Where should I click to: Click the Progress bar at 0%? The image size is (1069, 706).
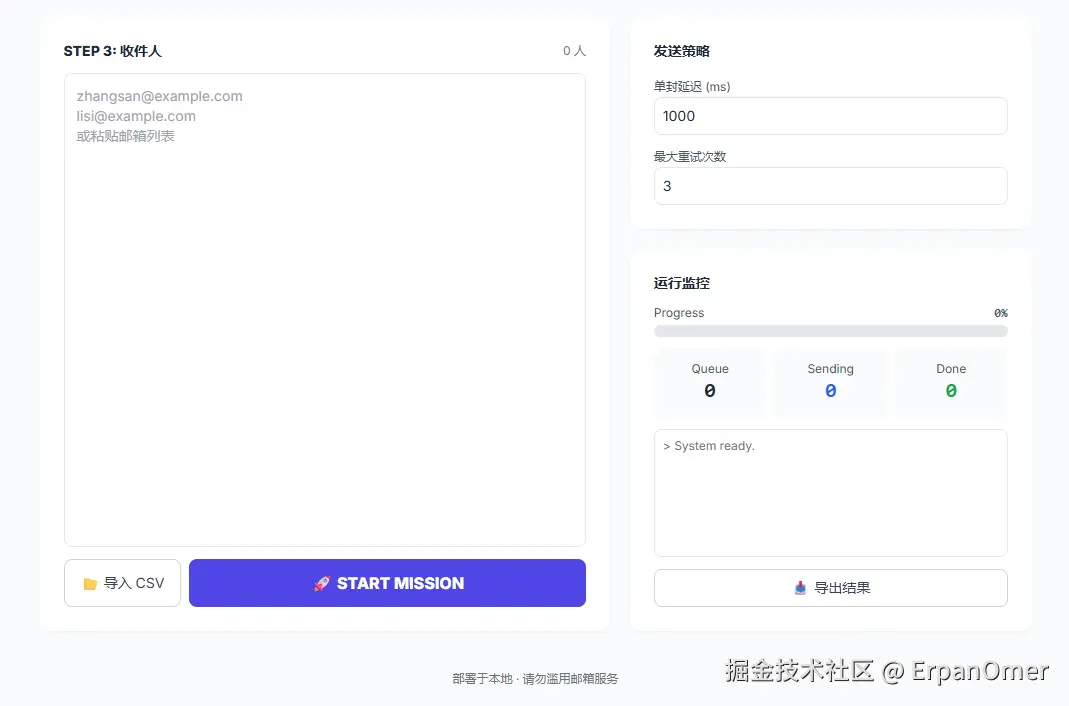830,331
